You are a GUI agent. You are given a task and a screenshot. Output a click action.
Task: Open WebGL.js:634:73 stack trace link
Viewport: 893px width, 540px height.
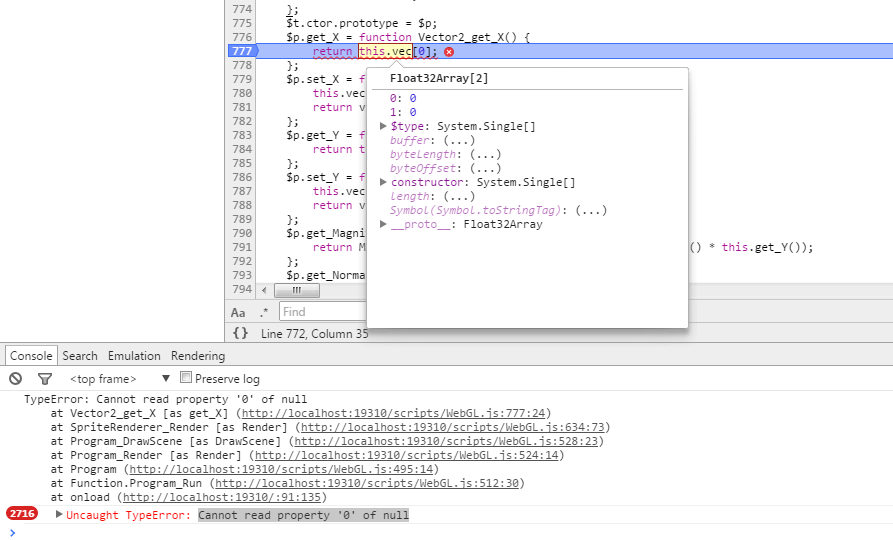coord(453,427)
